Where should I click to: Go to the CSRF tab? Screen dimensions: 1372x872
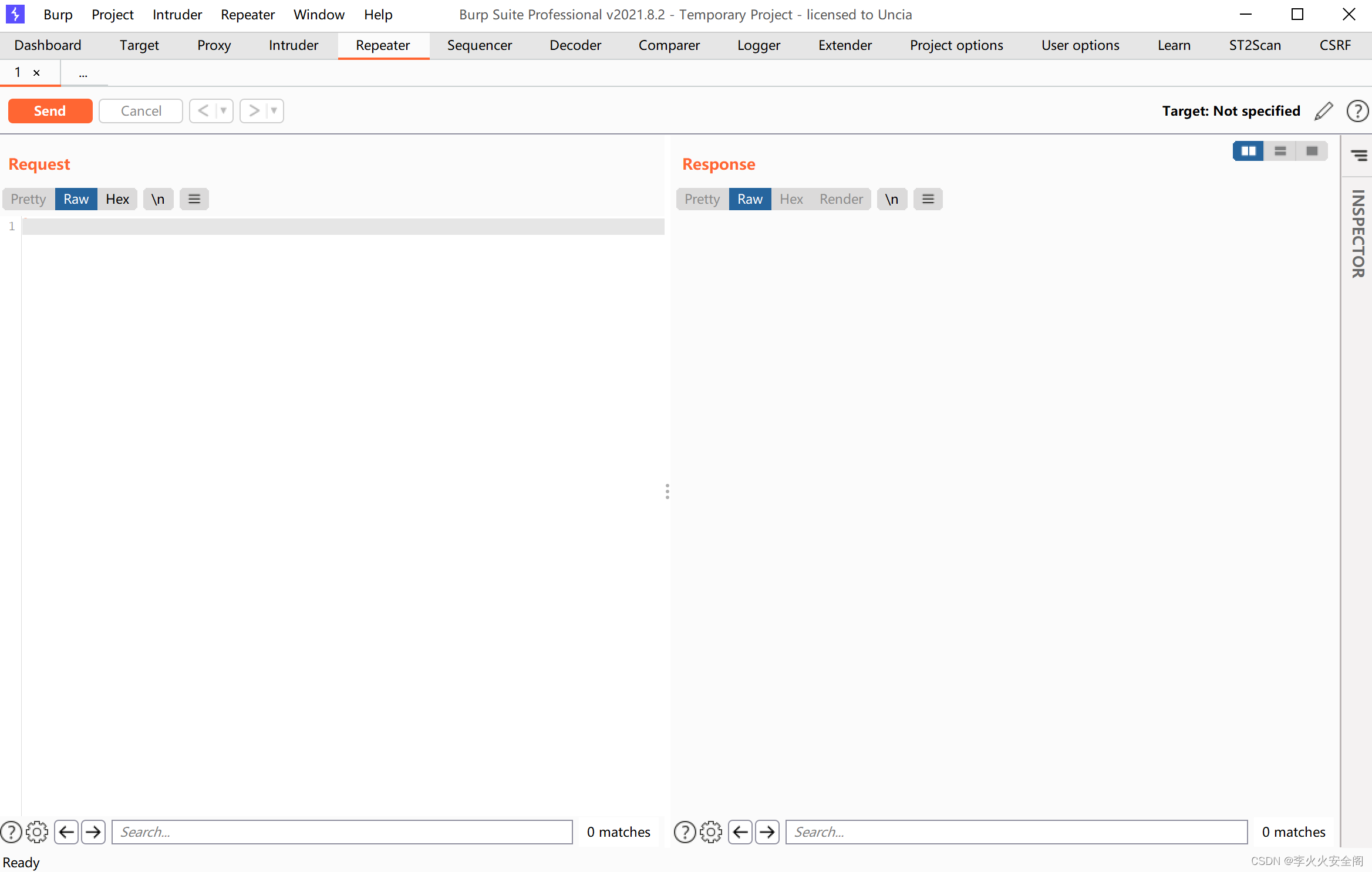click(x=1335, y=45)
